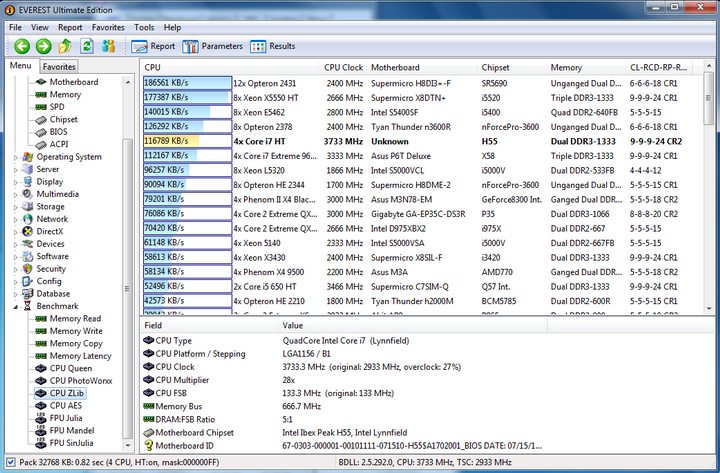Select Motherboard in the tree
Image resolution: width=720 pixels, height=473 pixels.
pyautogui.click(x=73, y=82)
